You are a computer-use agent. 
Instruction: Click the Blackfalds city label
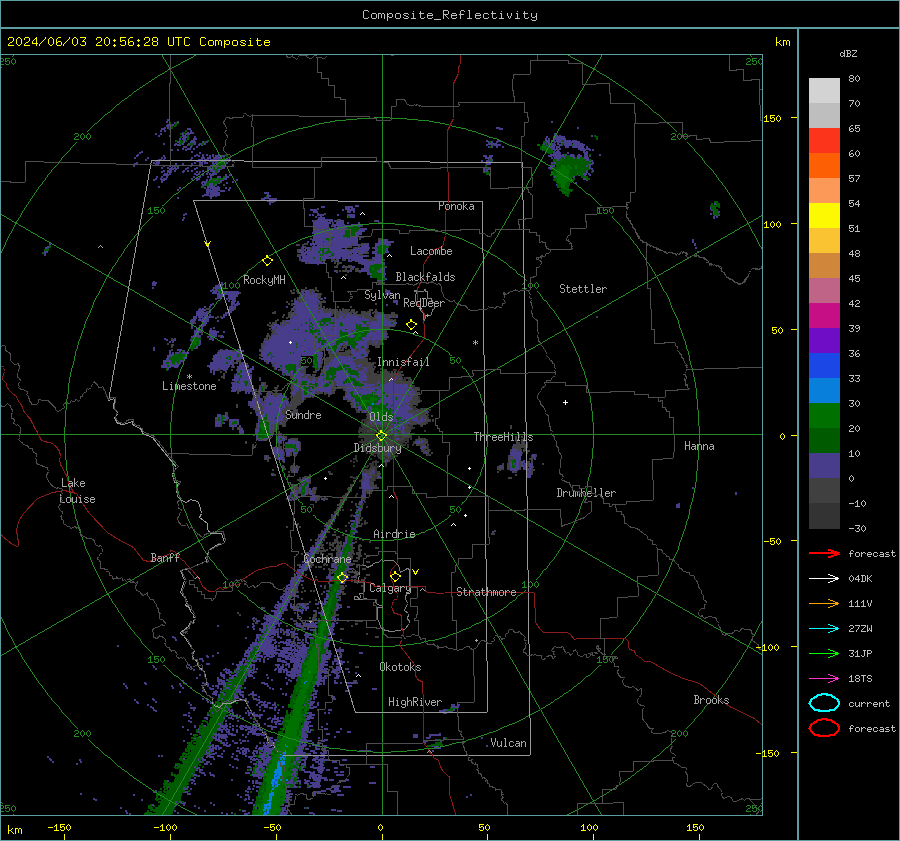click(x=425, y=277)
